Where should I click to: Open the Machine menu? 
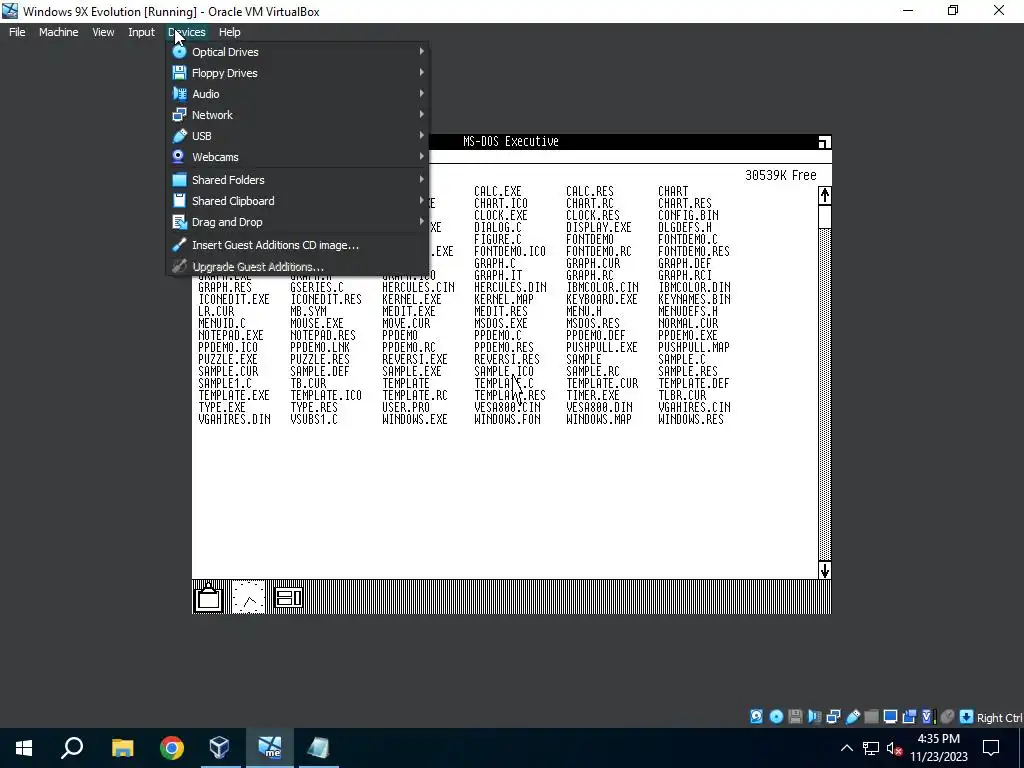[x=58, y=32]
